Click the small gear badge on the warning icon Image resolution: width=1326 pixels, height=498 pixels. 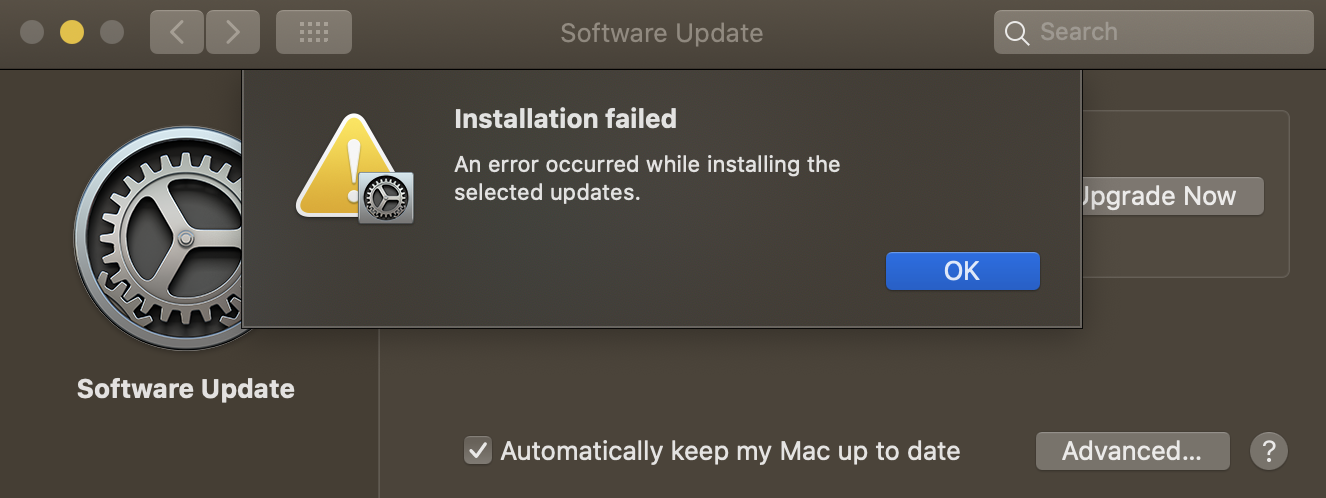point(385,199)
